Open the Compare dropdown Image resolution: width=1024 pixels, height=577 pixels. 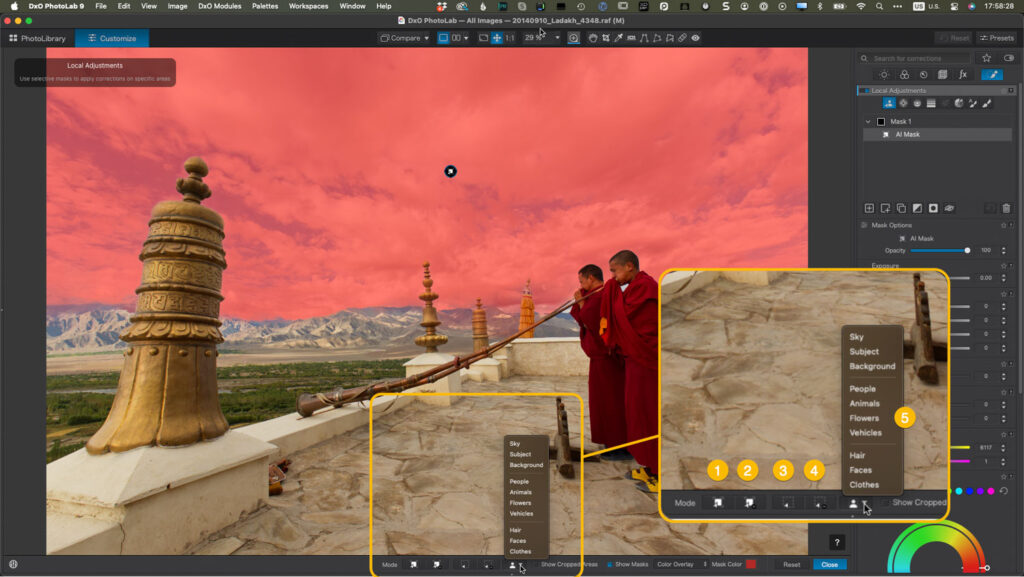coord(404,38)
